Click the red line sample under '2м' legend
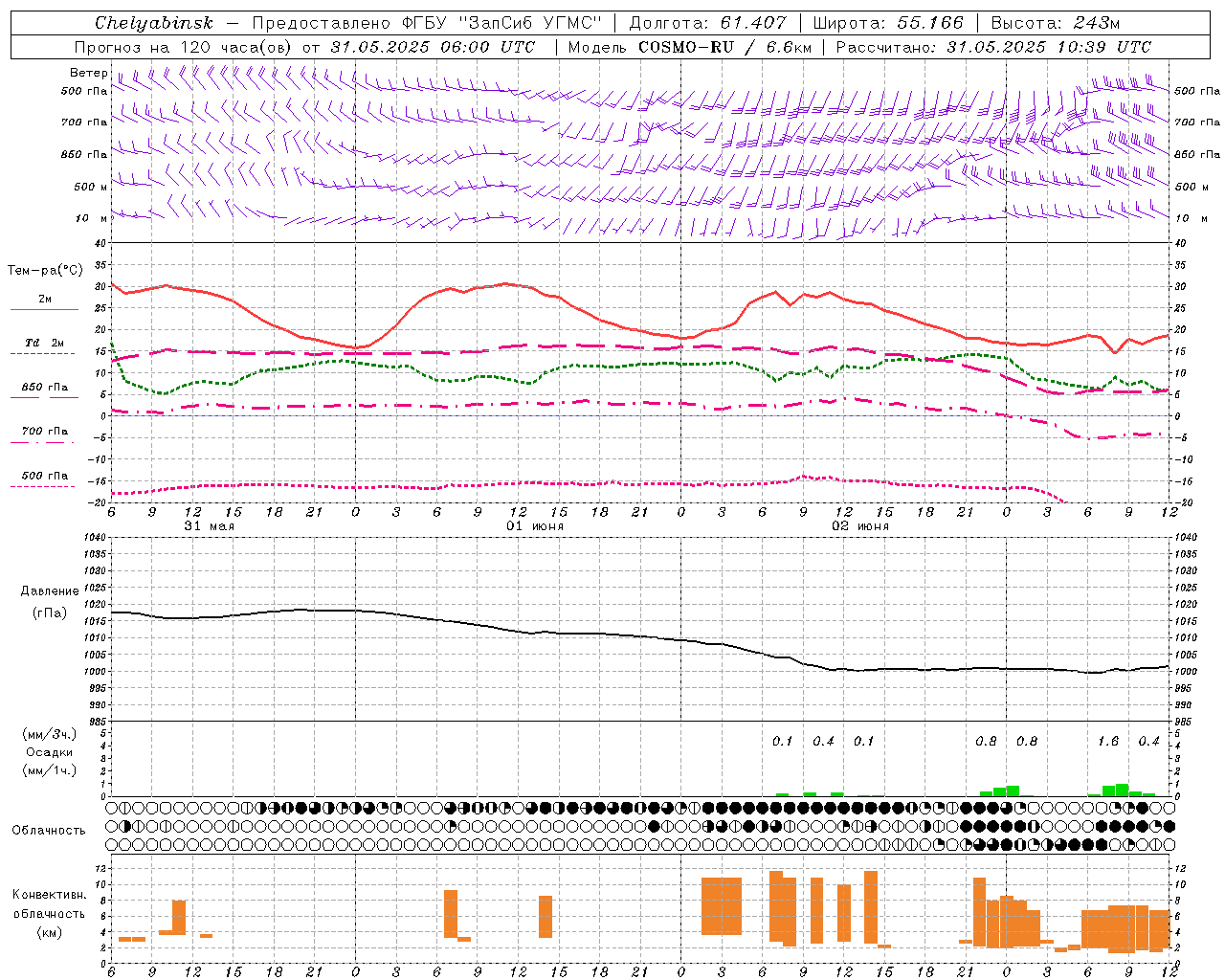The image size is (1225, 980). (x=44, y=309)
